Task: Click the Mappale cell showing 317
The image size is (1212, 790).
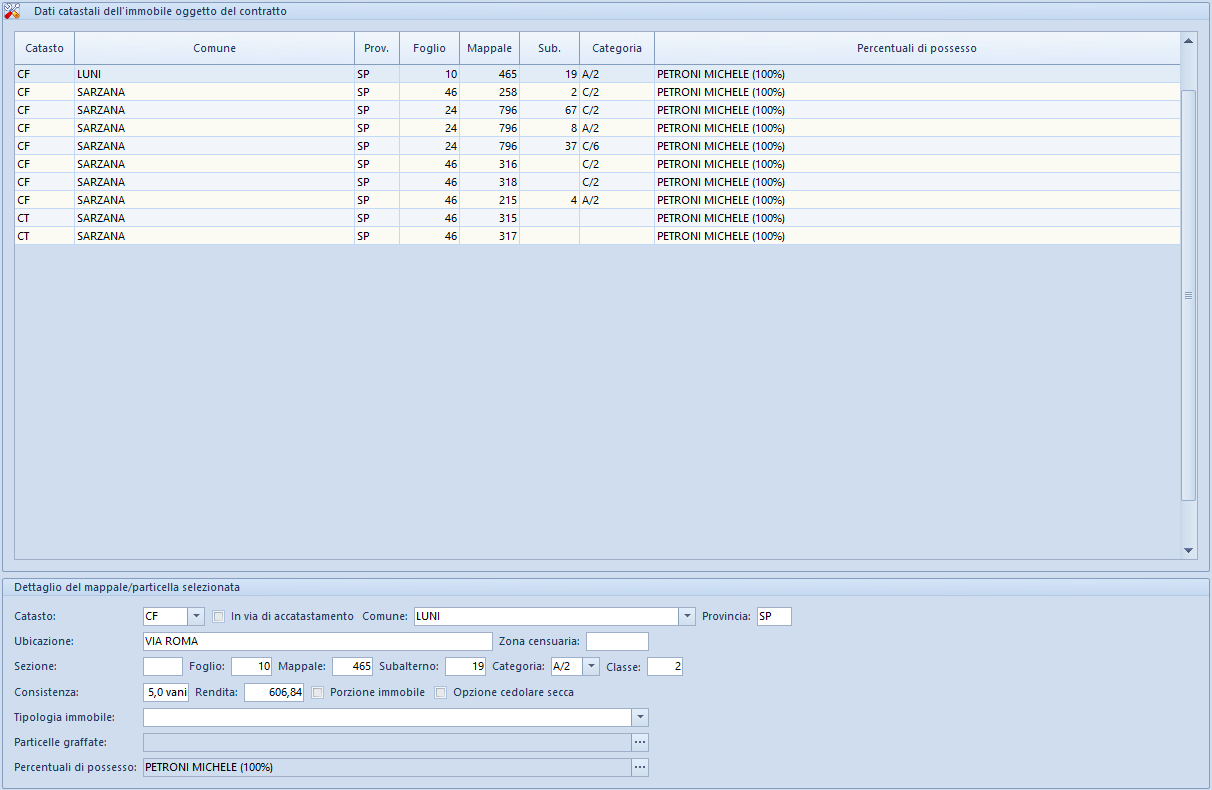Action: (x=490, y=236)
